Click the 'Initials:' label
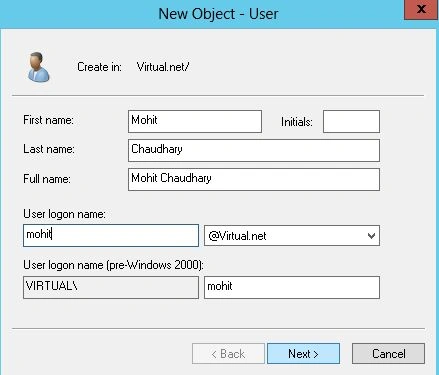 297,122
